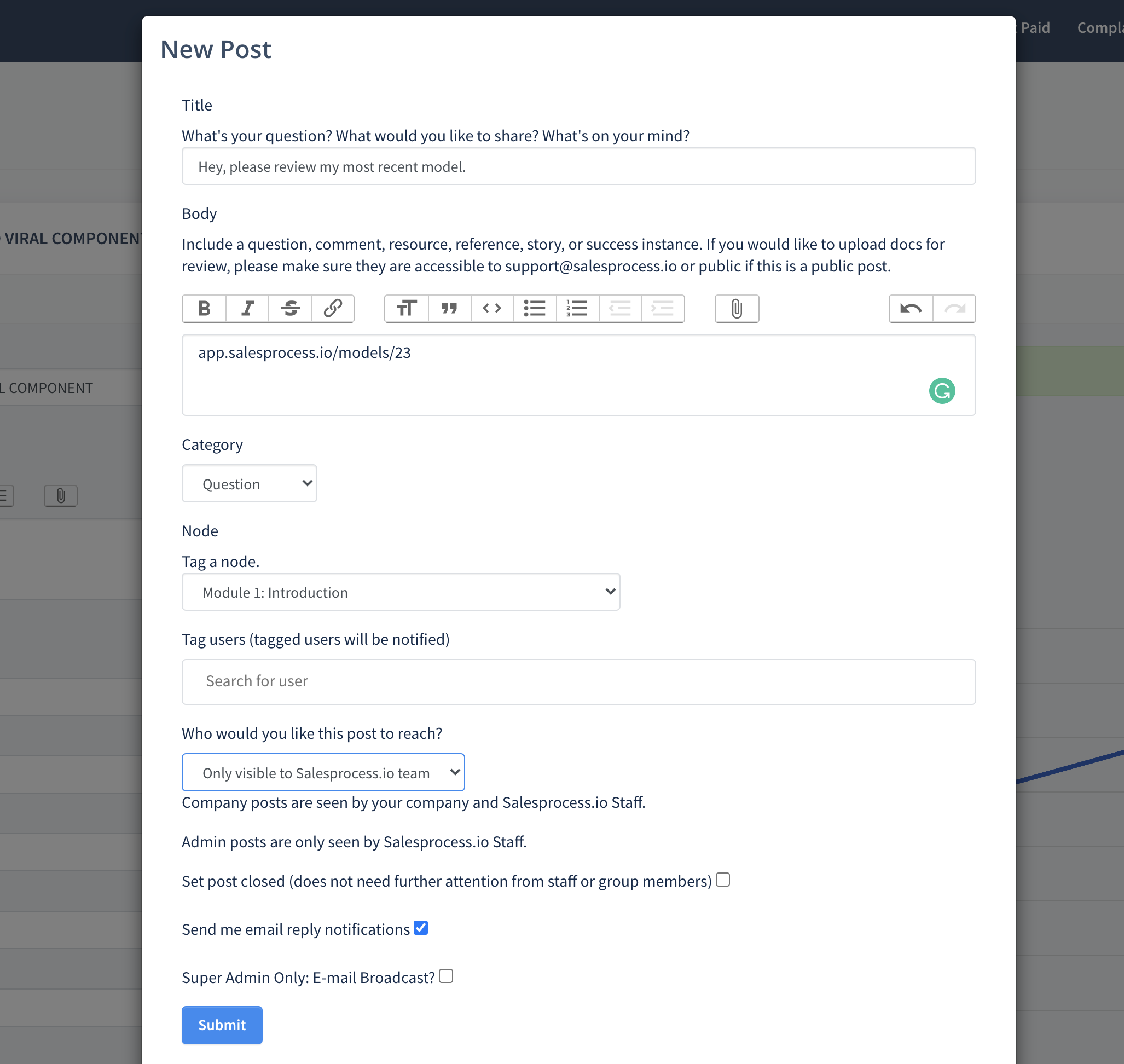1124x1064 pixels.
Task: Open the Category dropdown showing Question
Action: click(250, 484)
